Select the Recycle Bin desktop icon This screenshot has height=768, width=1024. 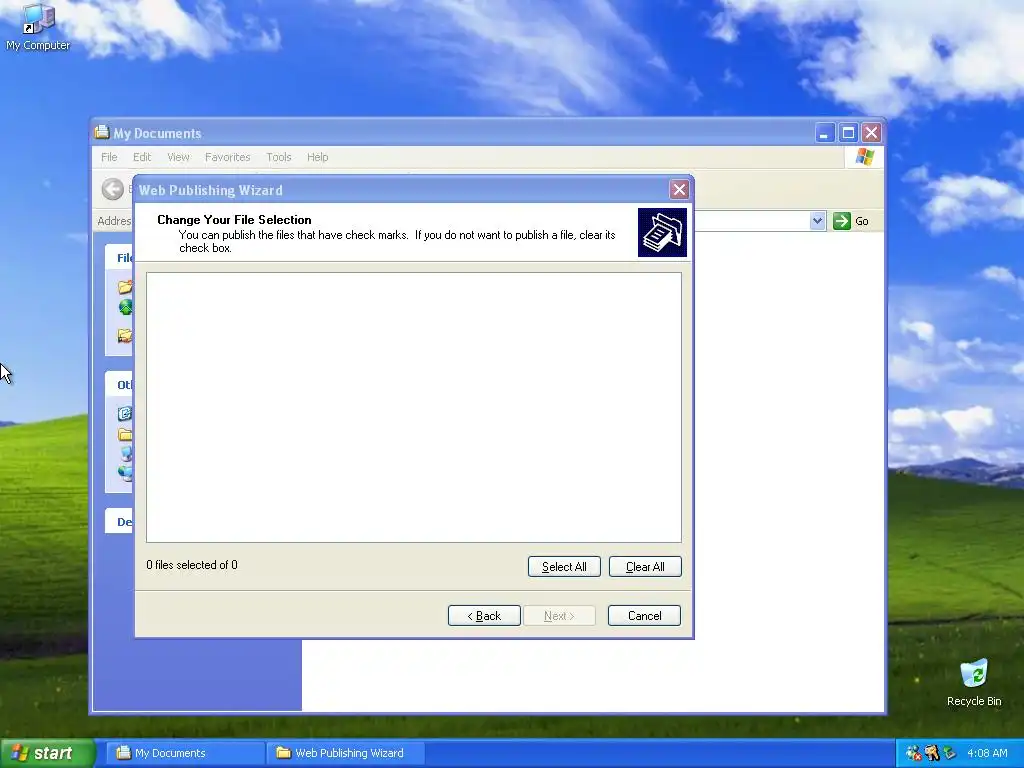coord(974,683)
